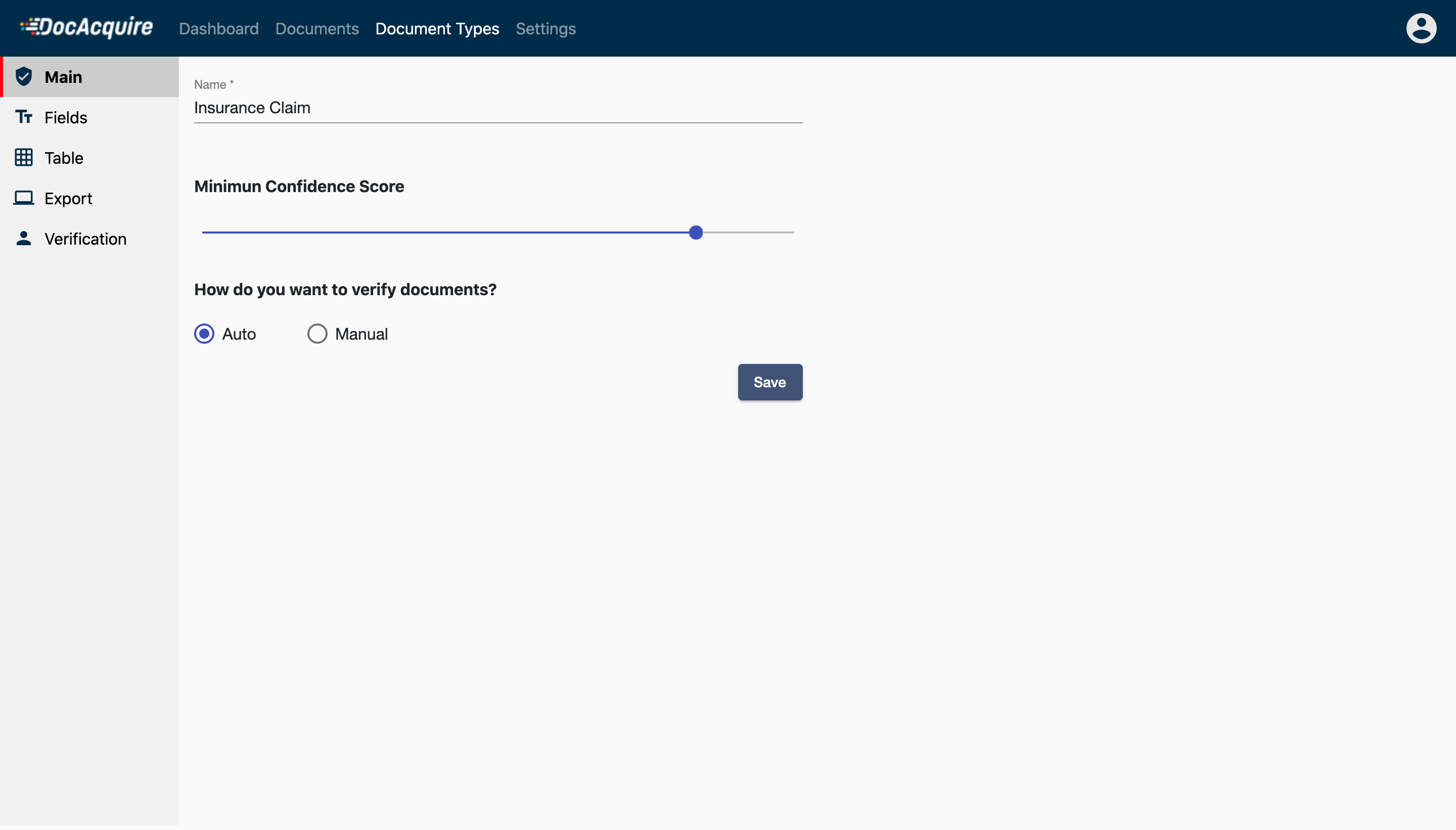The width and height of the screenshot is (1456, 830).
Task: Open the Dashboard page
Action: (218, 28)
